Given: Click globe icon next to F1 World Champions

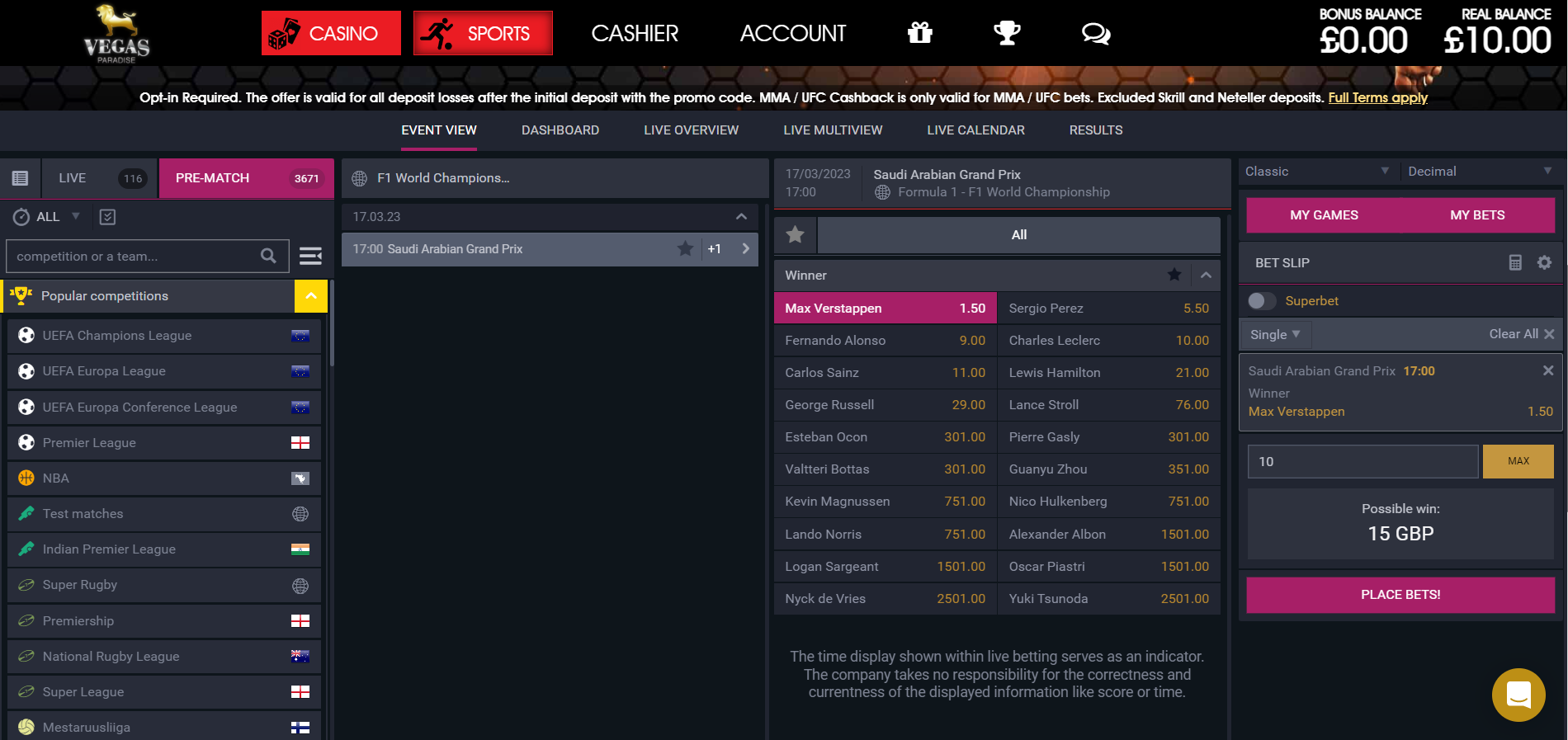Looking at the screenshot, I should tap(359, 178).
